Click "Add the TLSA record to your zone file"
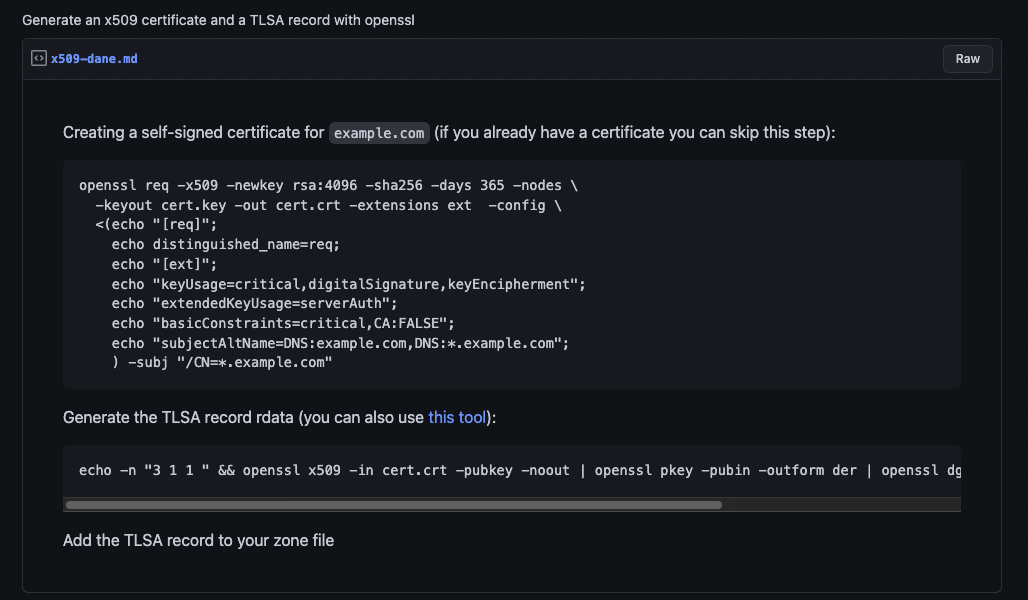The image size is (1028, 600). [x=198, y=540]
